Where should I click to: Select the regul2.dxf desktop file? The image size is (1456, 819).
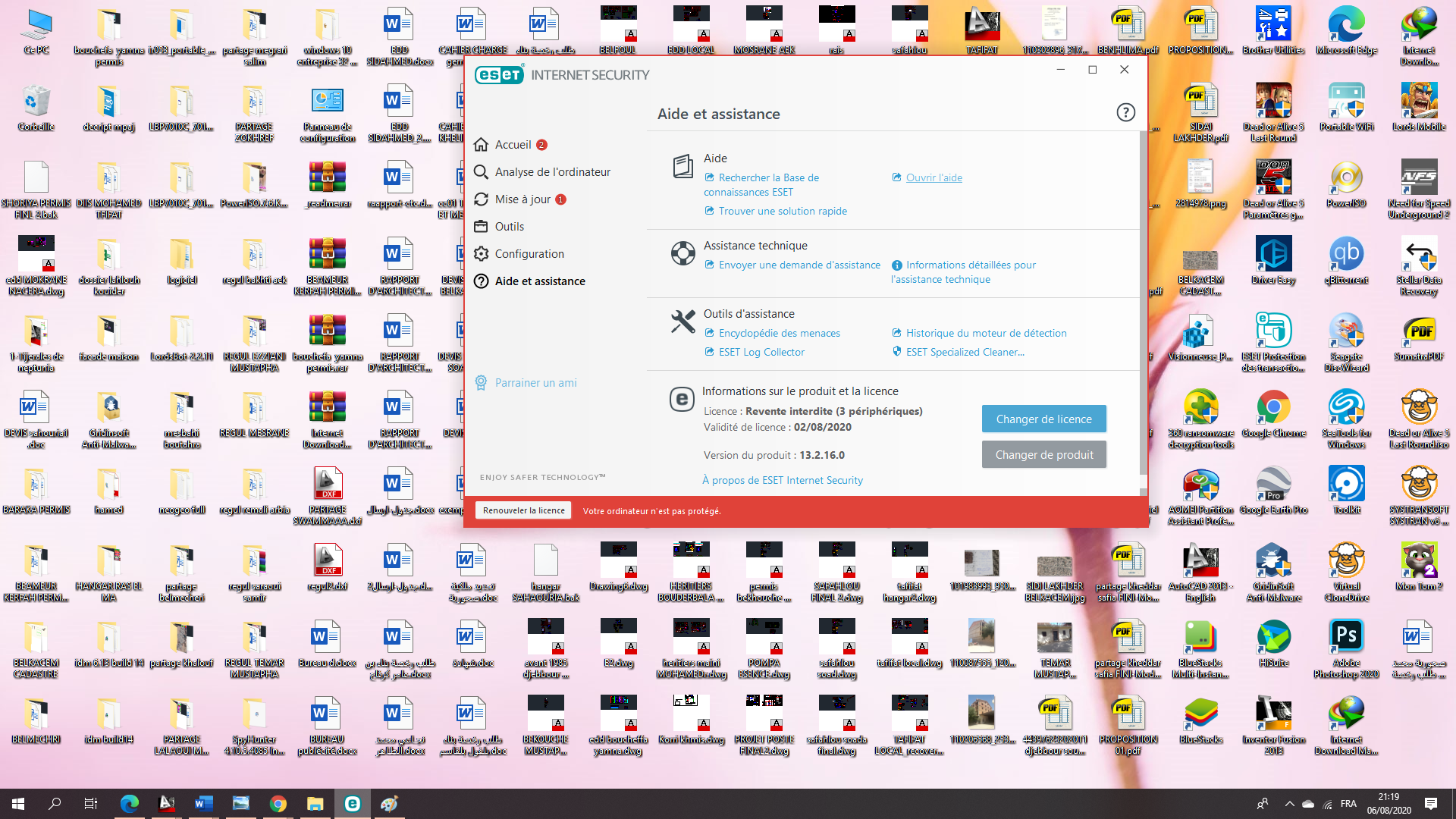(328, 567)
